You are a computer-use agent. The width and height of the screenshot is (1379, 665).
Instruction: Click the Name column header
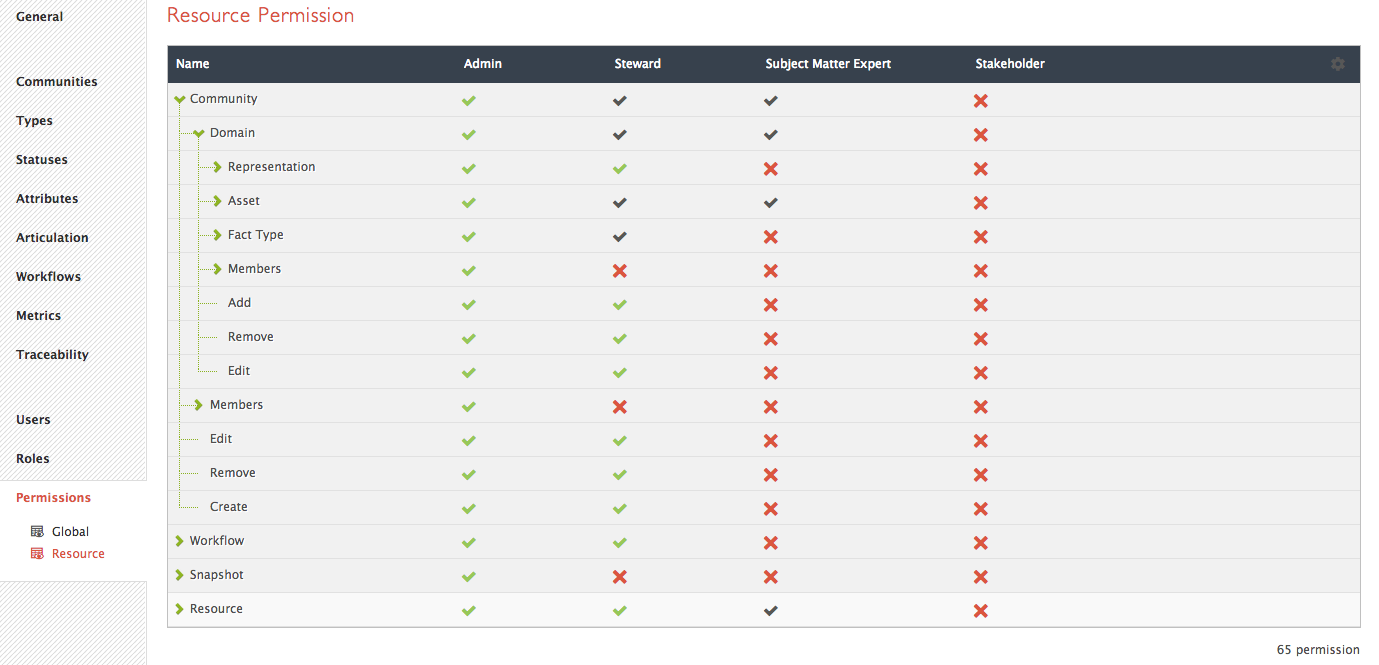(193, 64)
